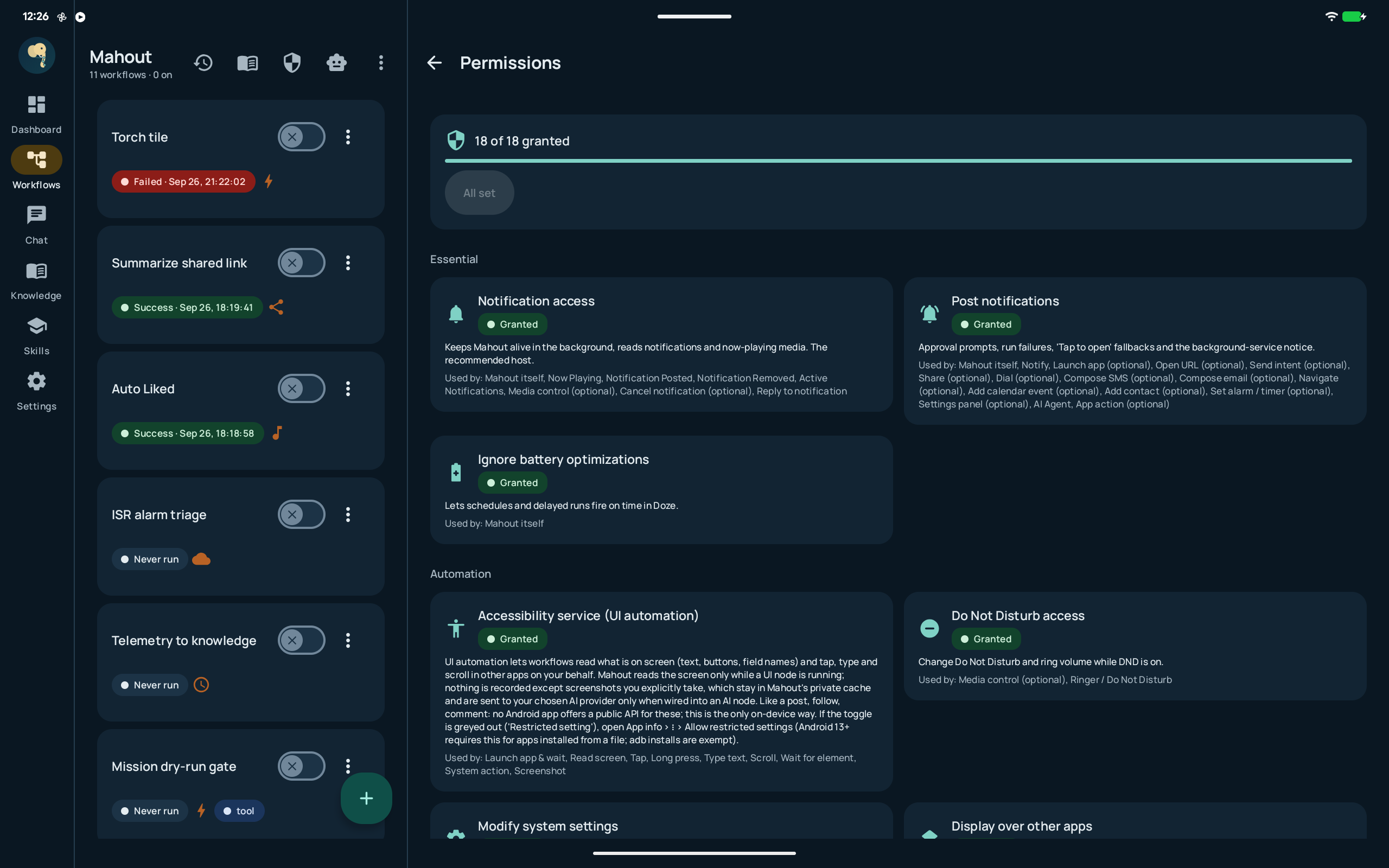
Task: Click the All set button
Action: (x=479, y=193)
